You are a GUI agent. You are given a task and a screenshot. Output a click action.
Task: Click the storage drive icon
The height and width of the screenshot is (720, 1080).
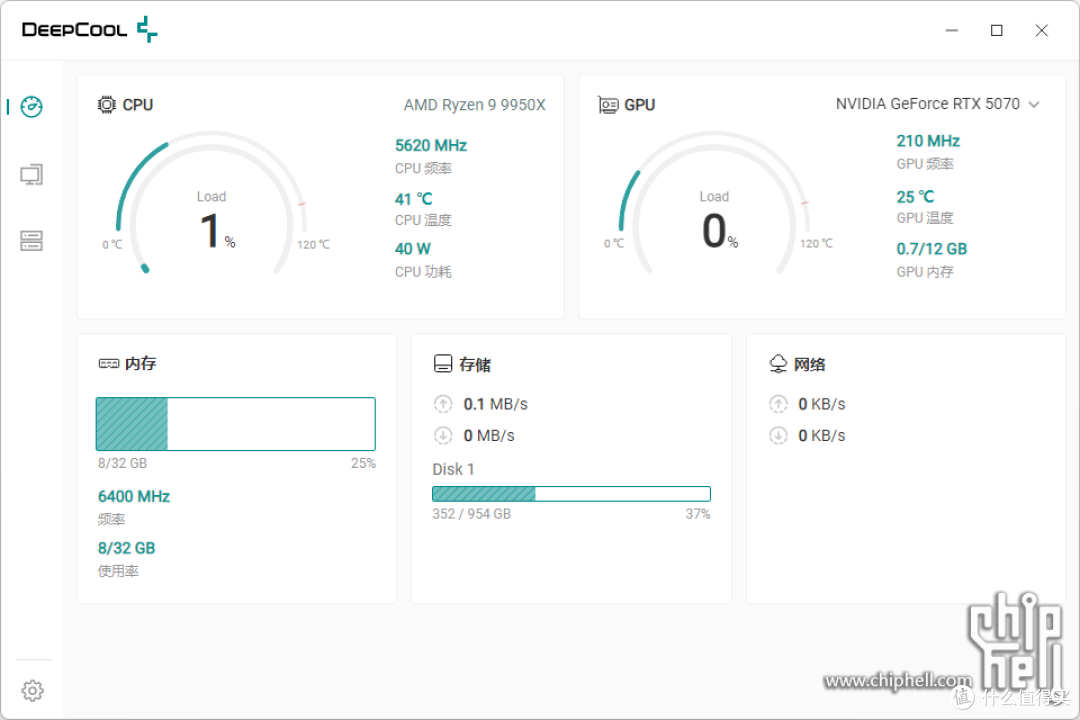coord(443,364)
